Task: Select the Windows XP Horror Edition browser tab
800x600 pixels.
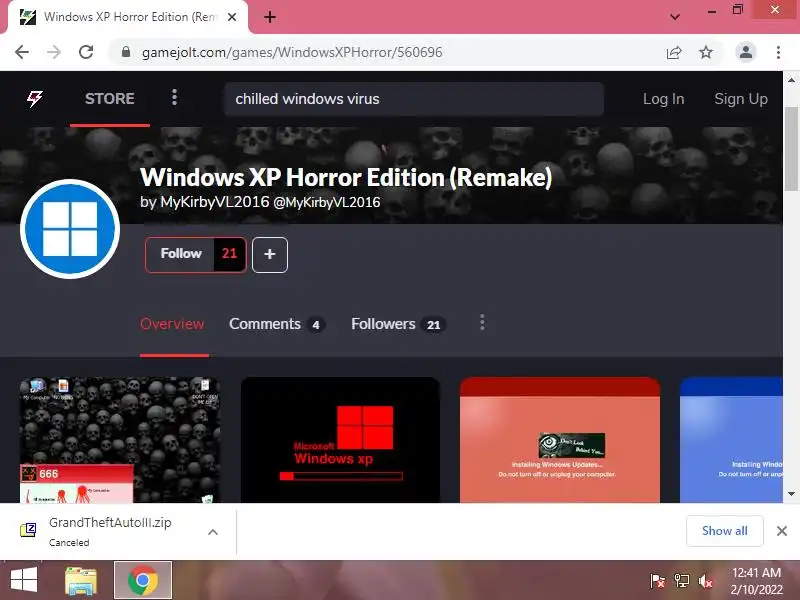Action: click(x=128, y=17)
